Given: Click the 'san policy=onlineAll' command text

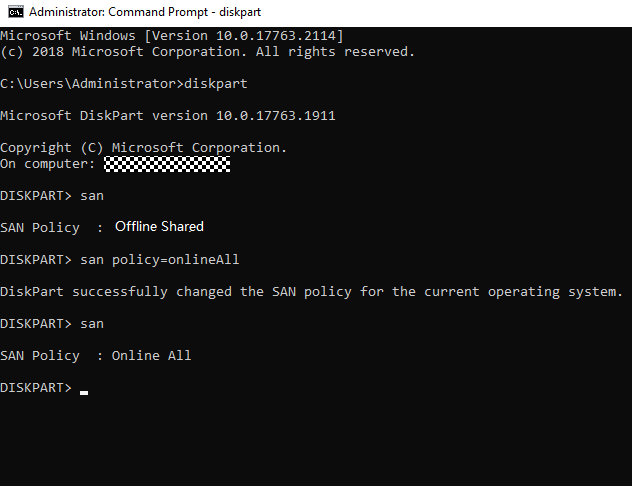Looking at the screenshot, I should [160, 260].
